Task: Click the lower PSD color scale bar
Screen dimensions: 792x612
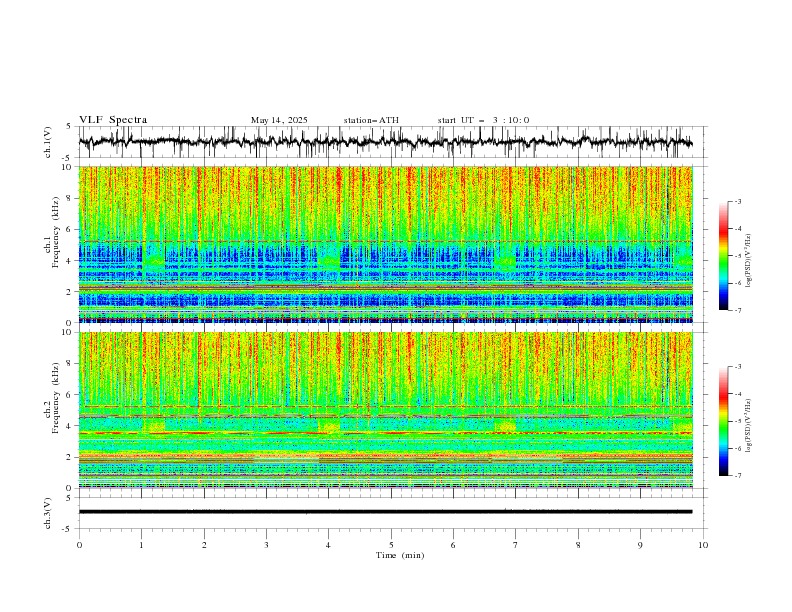Action: coord(723,421)
